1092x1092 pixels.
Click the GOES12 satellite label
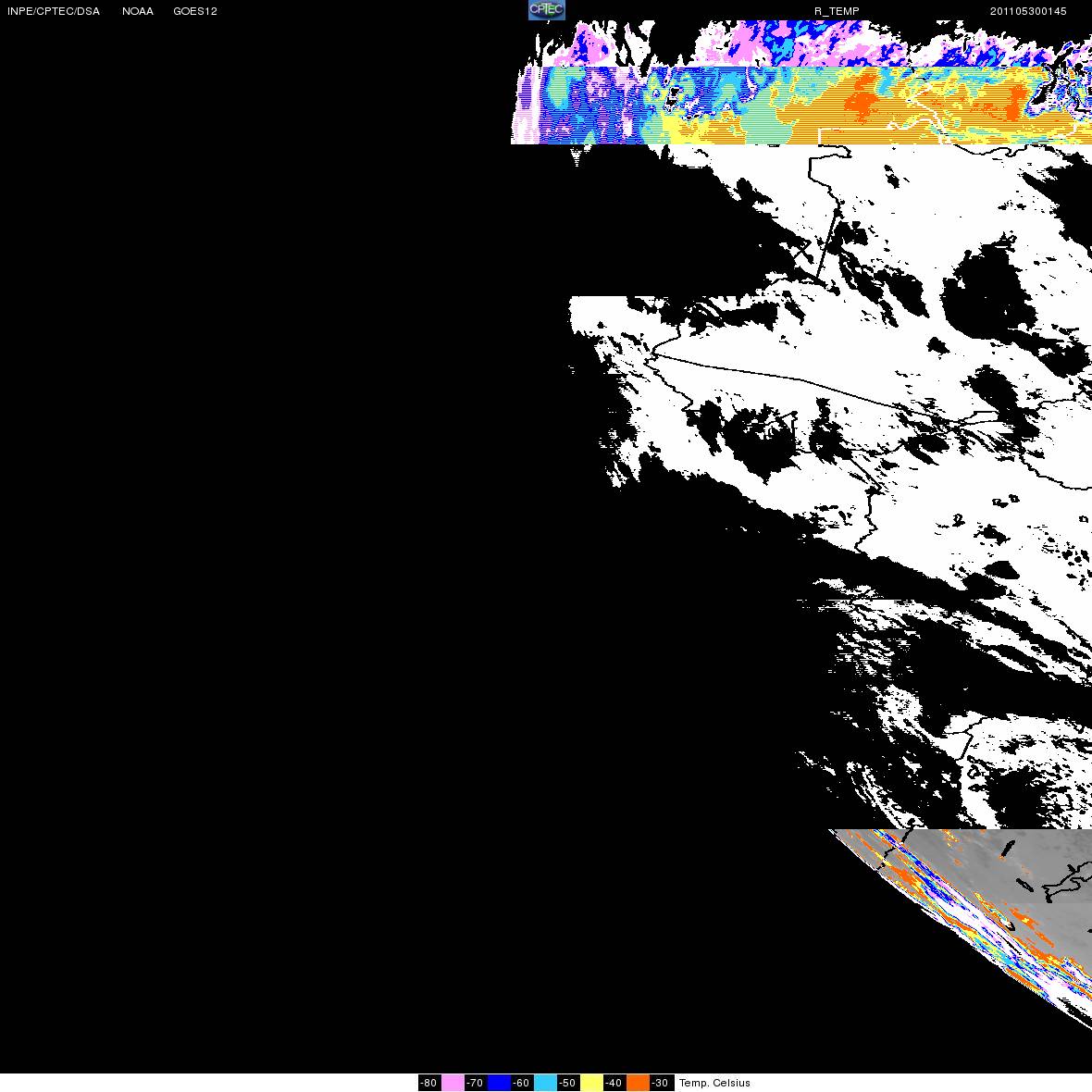click(195, 11)
